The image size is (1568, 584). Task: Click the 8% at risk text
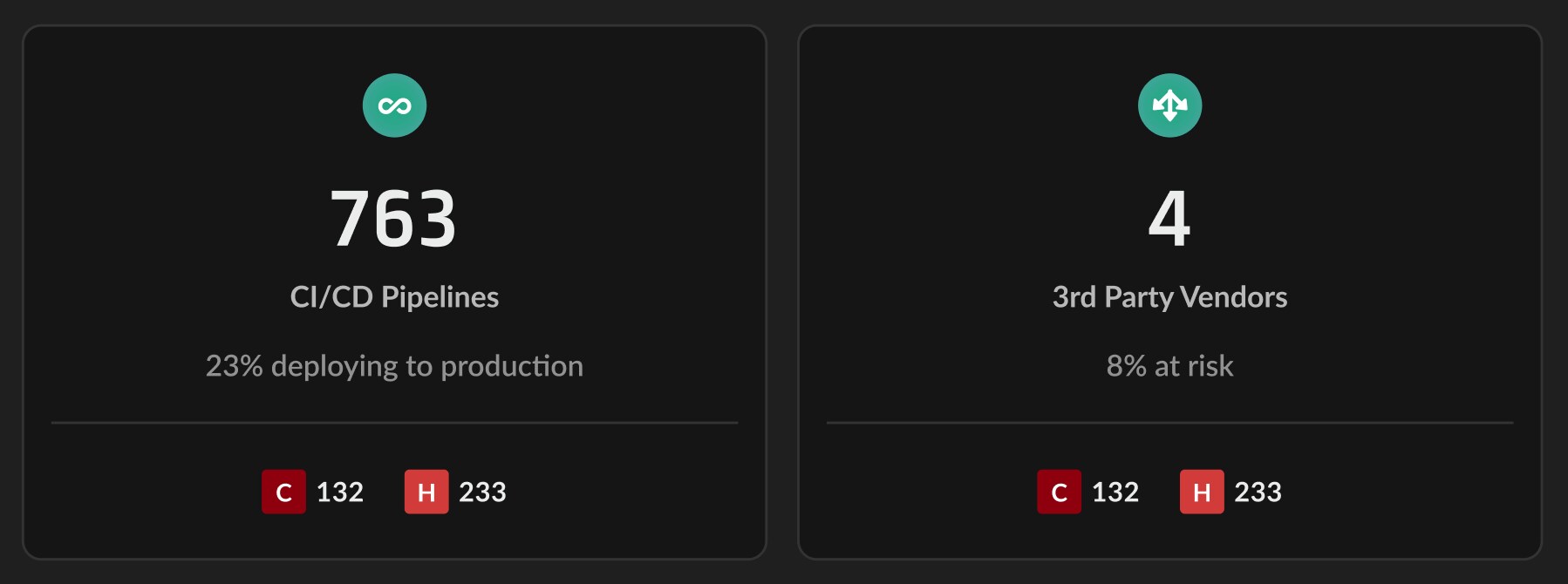(1169, 366)
